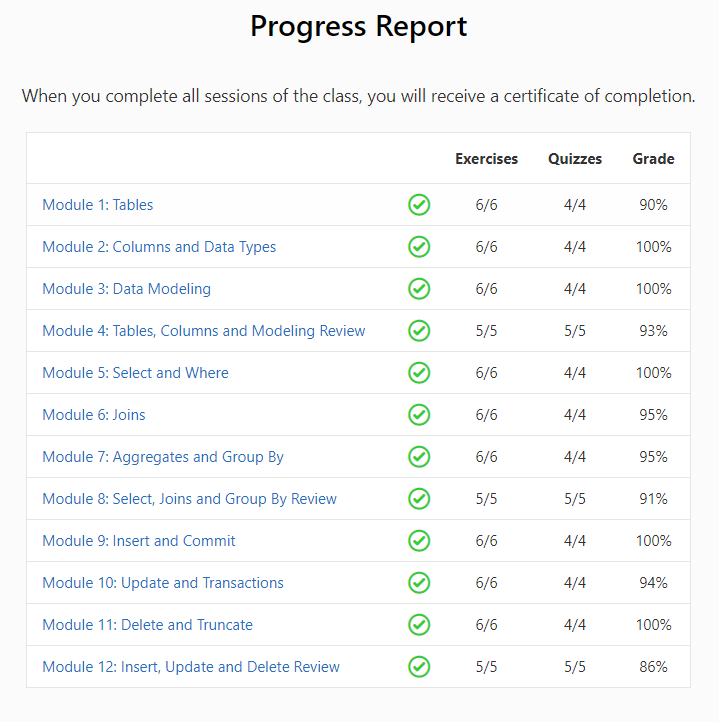This screenshot has width=719, height=722.
Task: Click the Quizzes column header
Action: pyautogui.click(x=575, y=159)
